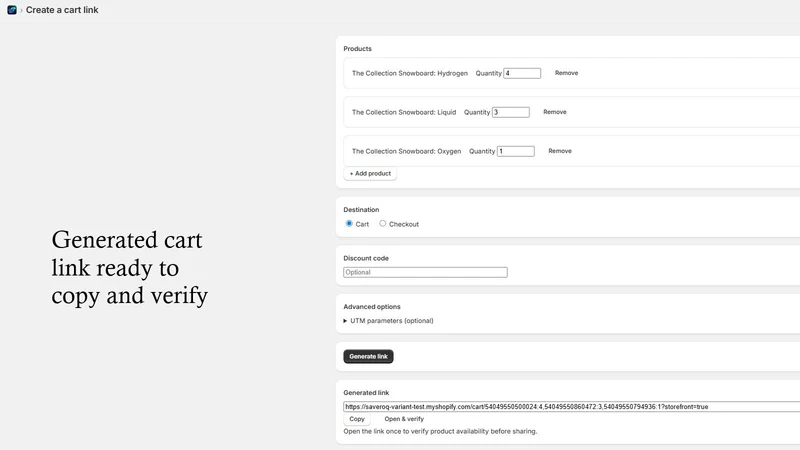This screenshot has width=800, height=450.
Task: Select the Checkout destination radio button
Action: pos(383,223)
